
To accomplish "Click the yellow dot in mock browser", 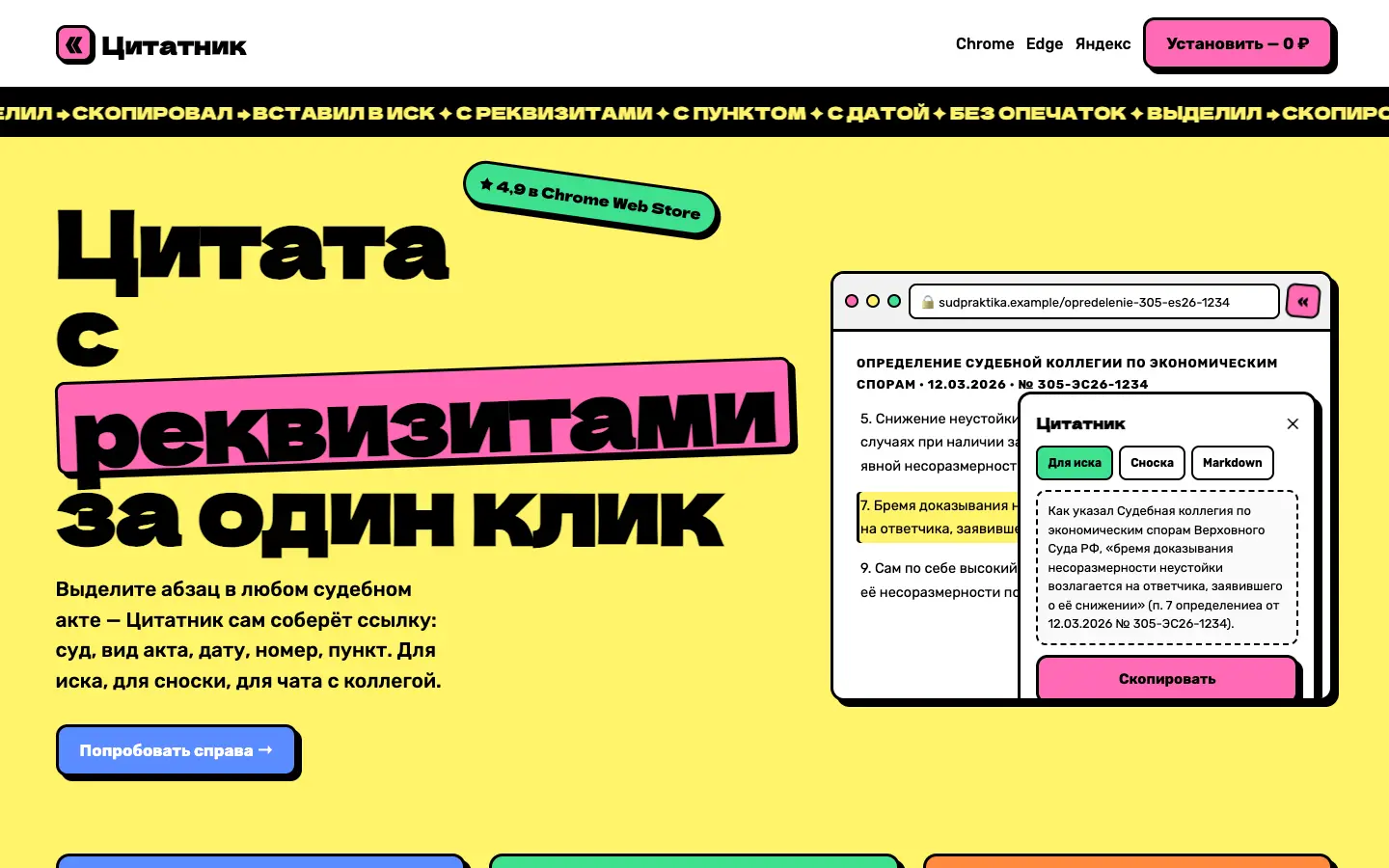I will pos(873,301).
